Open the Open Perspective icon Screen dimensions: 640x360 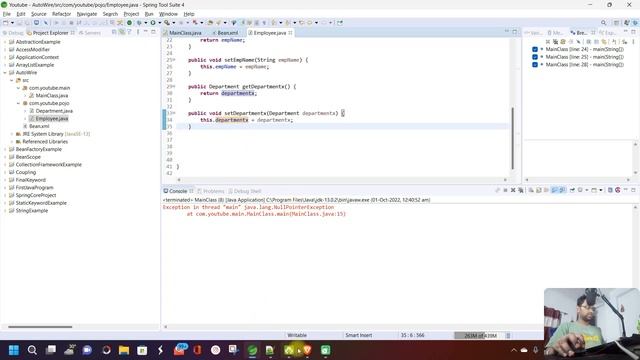pos(617,23)
